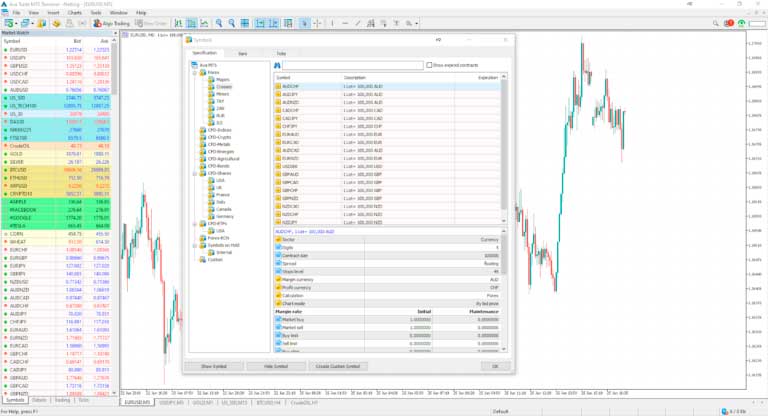
Task: Select the cursor pointer tool
Action: tap(304, 23)
